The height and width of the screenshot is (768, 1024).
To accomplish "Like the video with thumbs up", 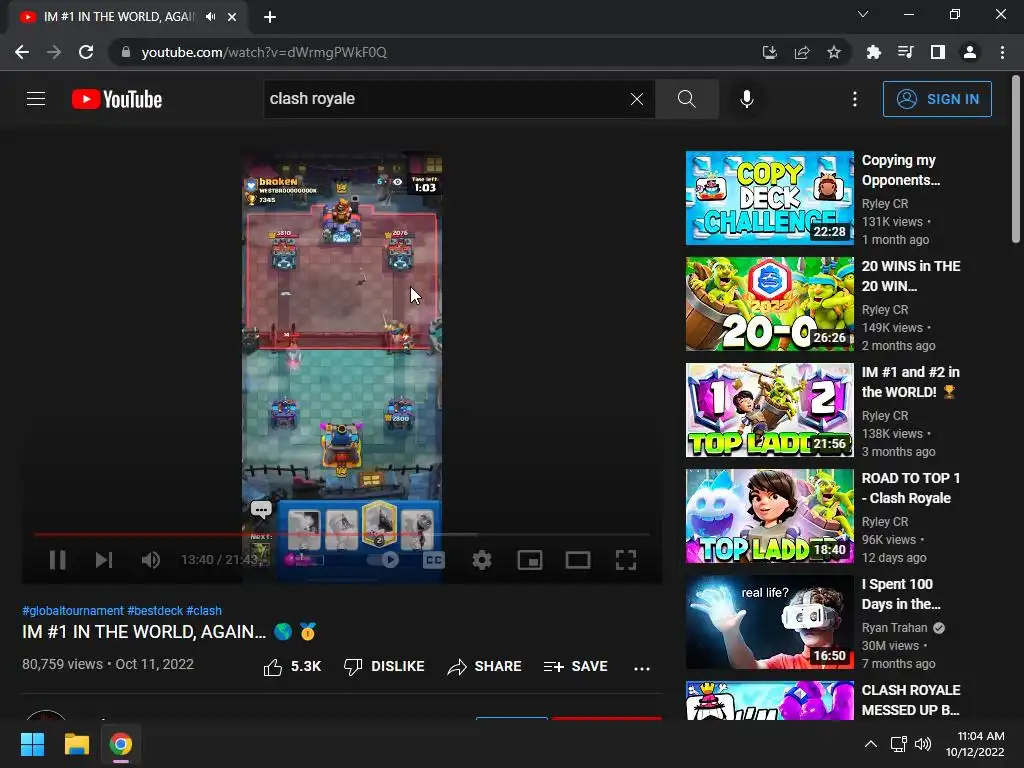I will tap(292, 667).
